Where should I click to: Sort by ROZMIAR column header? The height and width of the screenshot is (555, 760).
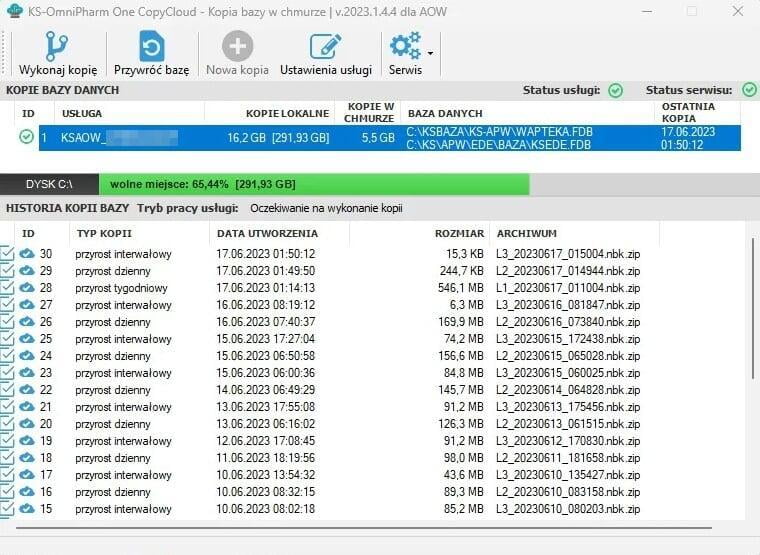click(x=459, y=233)
